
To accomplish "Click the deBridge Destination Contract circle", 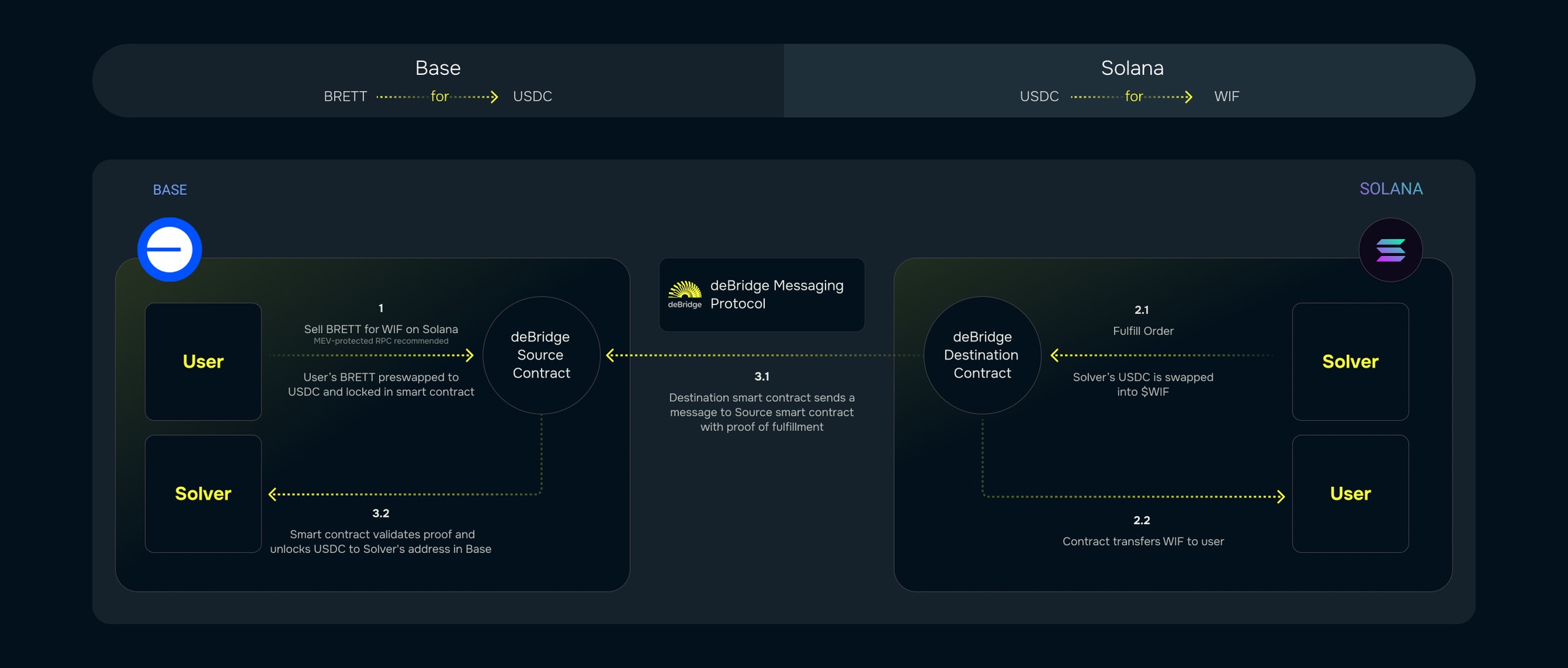I will (982, 355).
